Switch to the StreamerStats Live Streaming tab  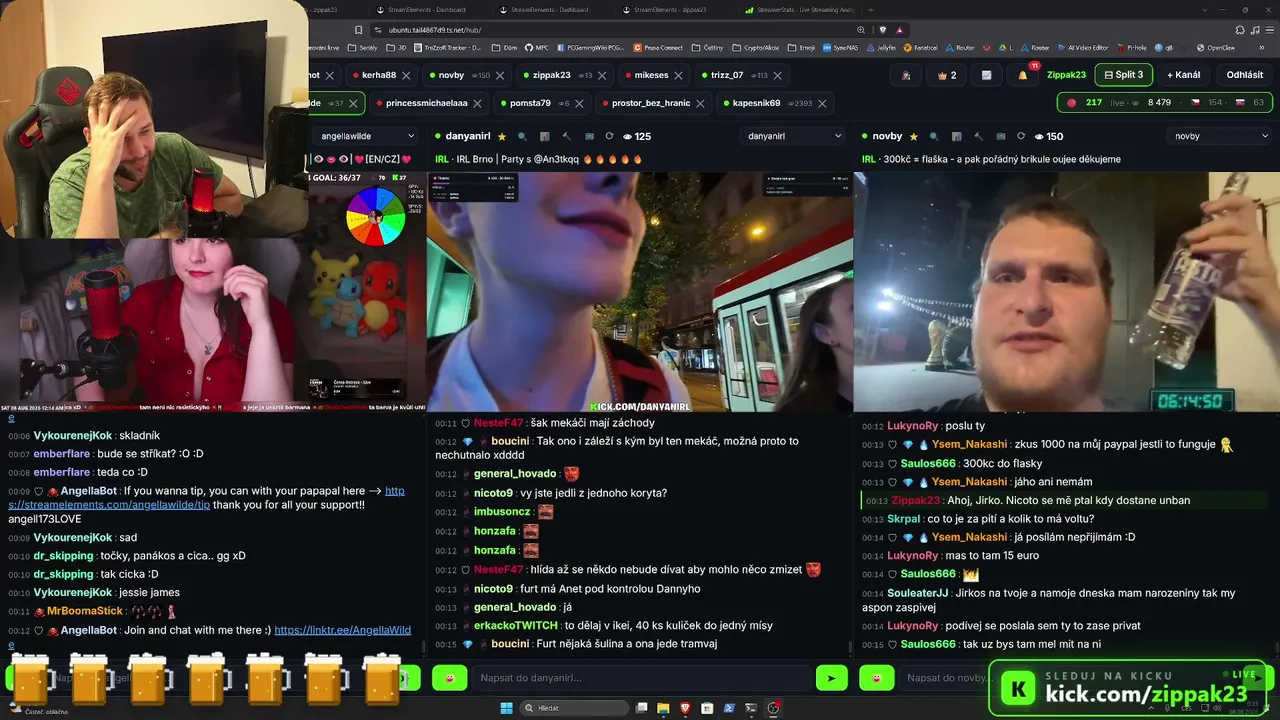pyautogui.click(x=798, y=10)
